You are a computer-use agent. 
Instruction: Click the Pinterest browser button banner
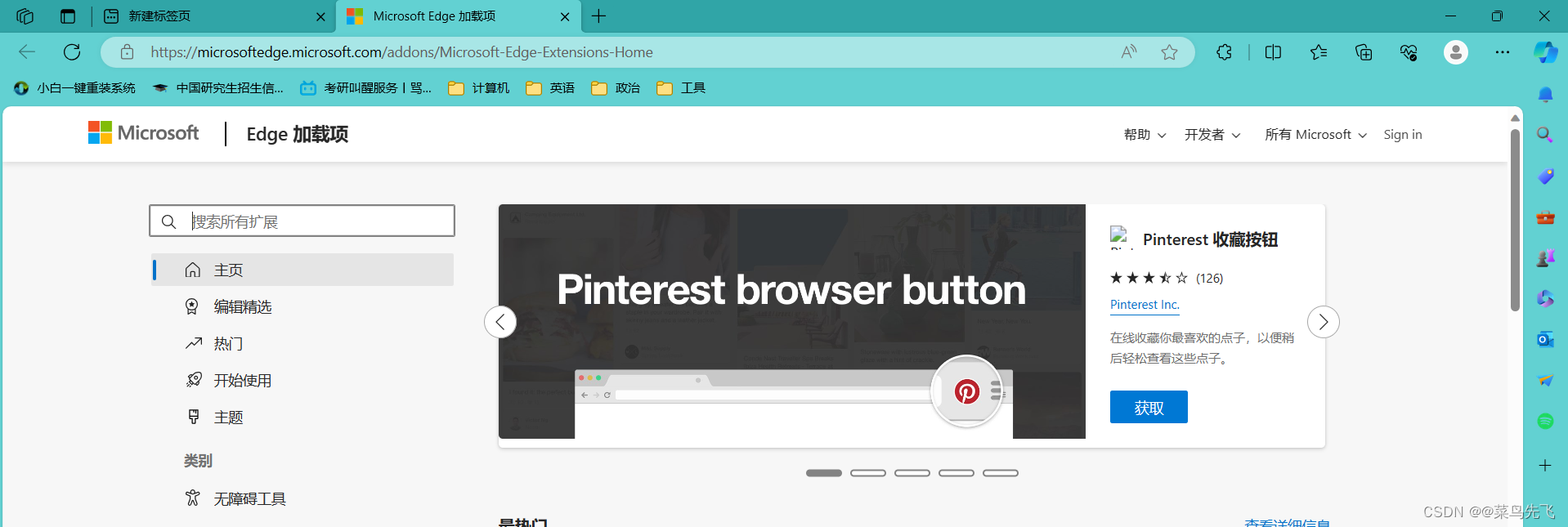792,321
